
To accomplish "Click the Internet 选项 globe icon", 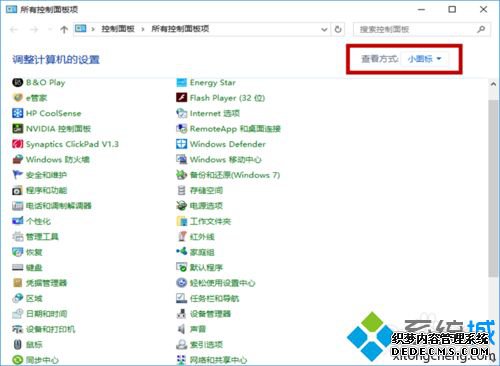I will tap(181, 113).
